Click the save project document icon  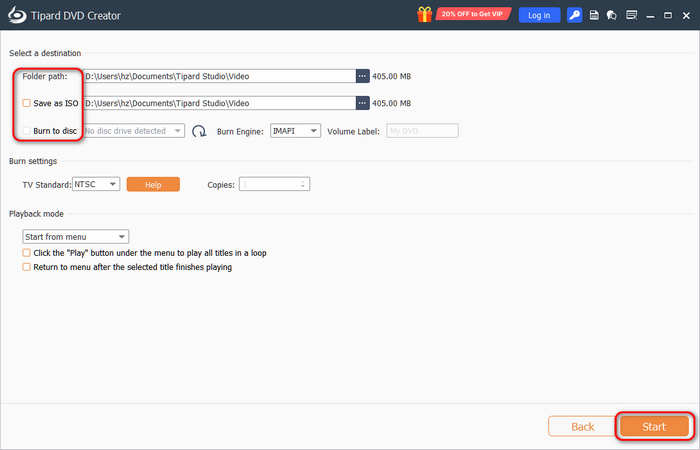pyautogui.click(x=594, y=15)
